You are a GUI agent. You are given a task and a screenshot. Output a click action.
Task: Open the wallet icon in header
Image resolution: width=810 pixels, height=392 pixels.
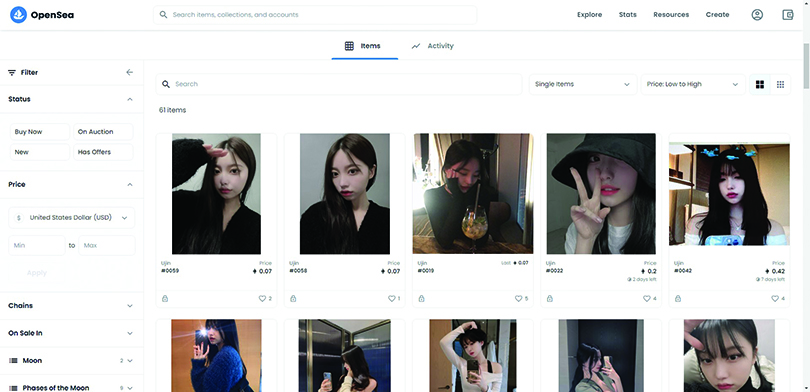coord(787,15)
